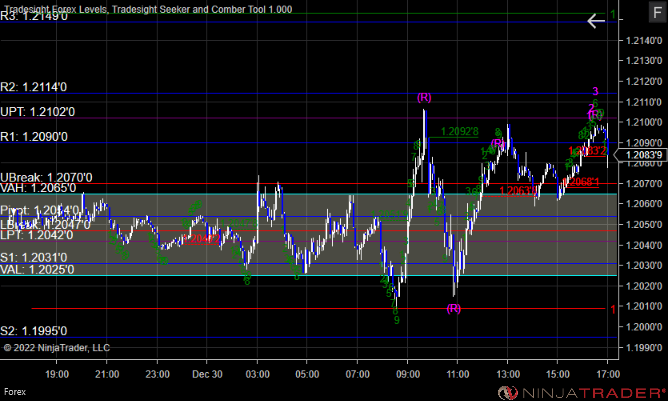Select the VAH: 1.2065'0 level label

pyautogui.click(x=38, y=188)
